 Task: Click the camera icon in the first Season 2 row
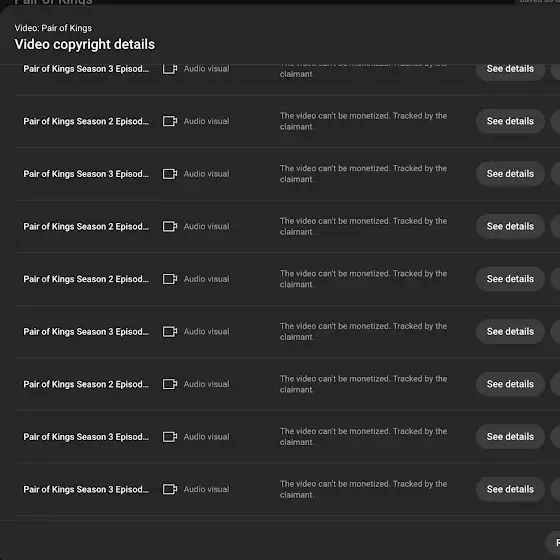tap(170, 121)
